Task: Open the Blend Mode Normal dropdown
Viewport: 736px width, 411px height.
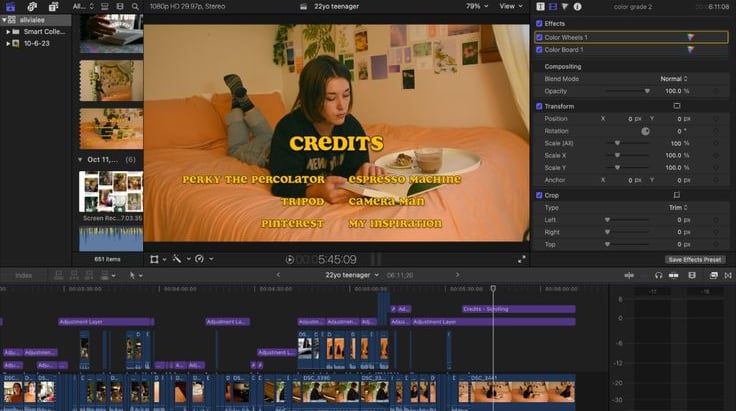Action: tap(674, 79)
